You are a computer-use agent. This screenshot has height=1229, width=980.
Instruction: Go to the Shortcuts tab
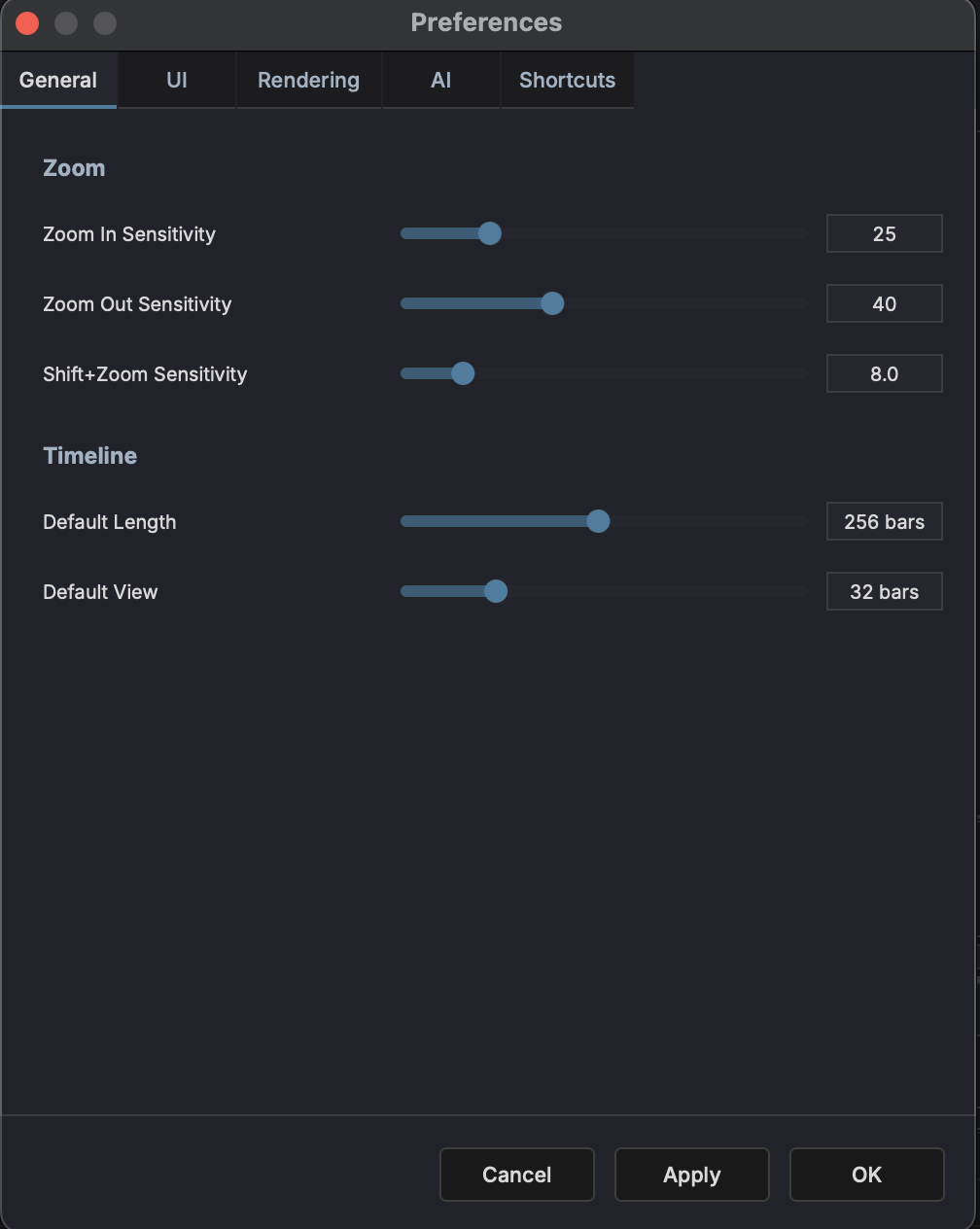[x=567, y=80]
